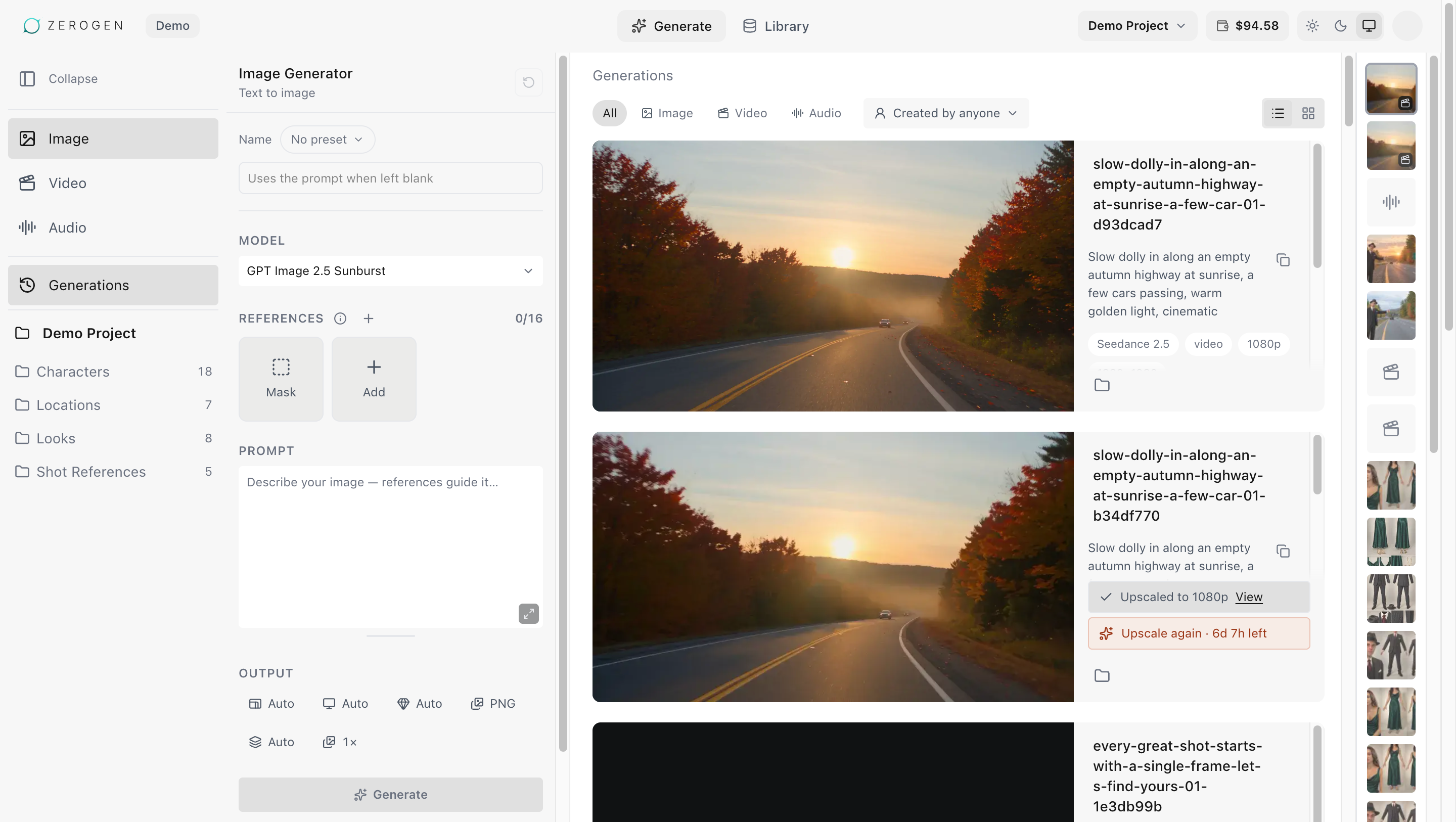Image resolution: width=1456 pixels, height=822 pixels.
Task: Open the user avatar menu
Action: [1407, 26]
